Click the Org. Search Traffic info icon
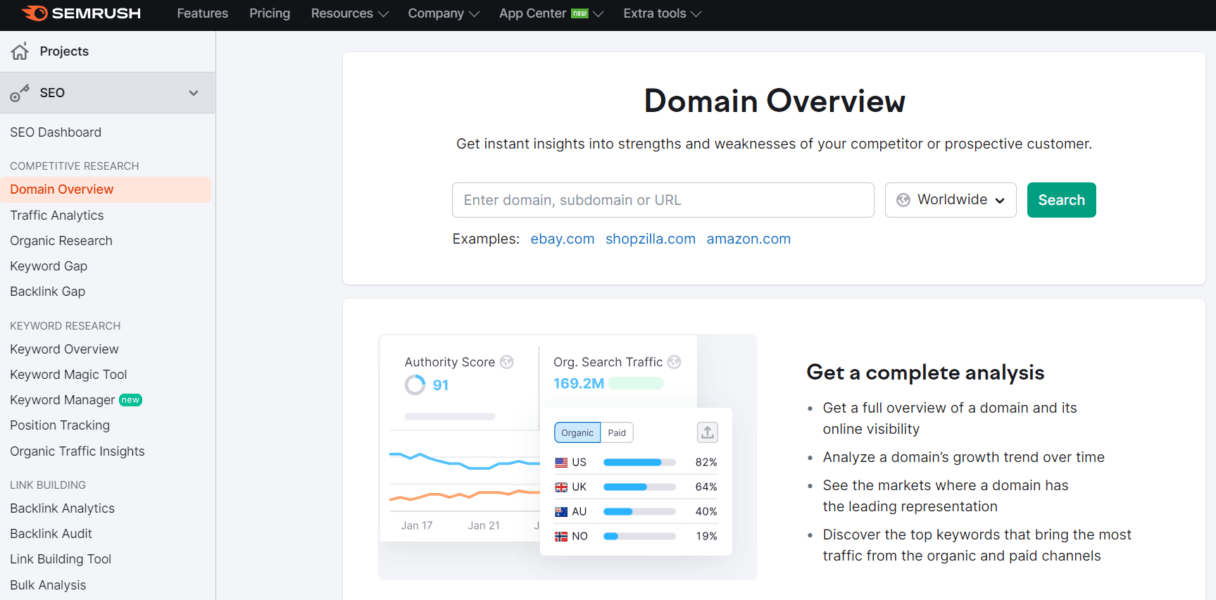 pyautogui.click(x=675, y=362)
